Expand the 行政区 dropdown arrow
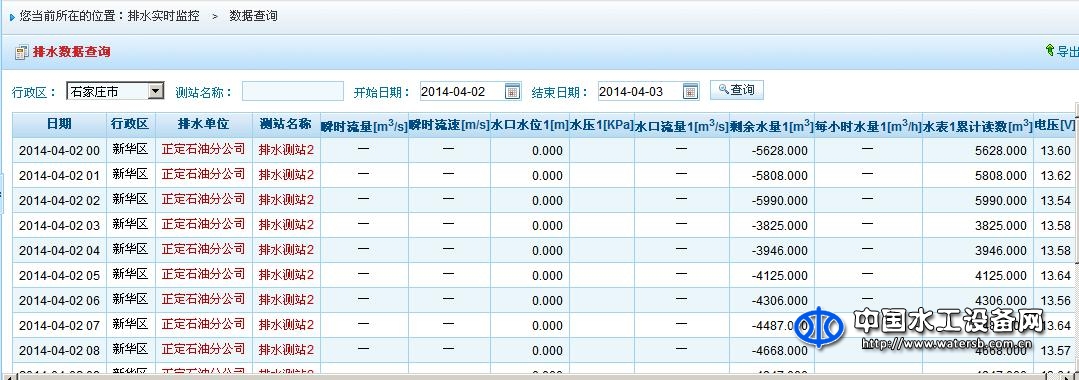This screenshot has width=1079, height=380. (156, 91)
